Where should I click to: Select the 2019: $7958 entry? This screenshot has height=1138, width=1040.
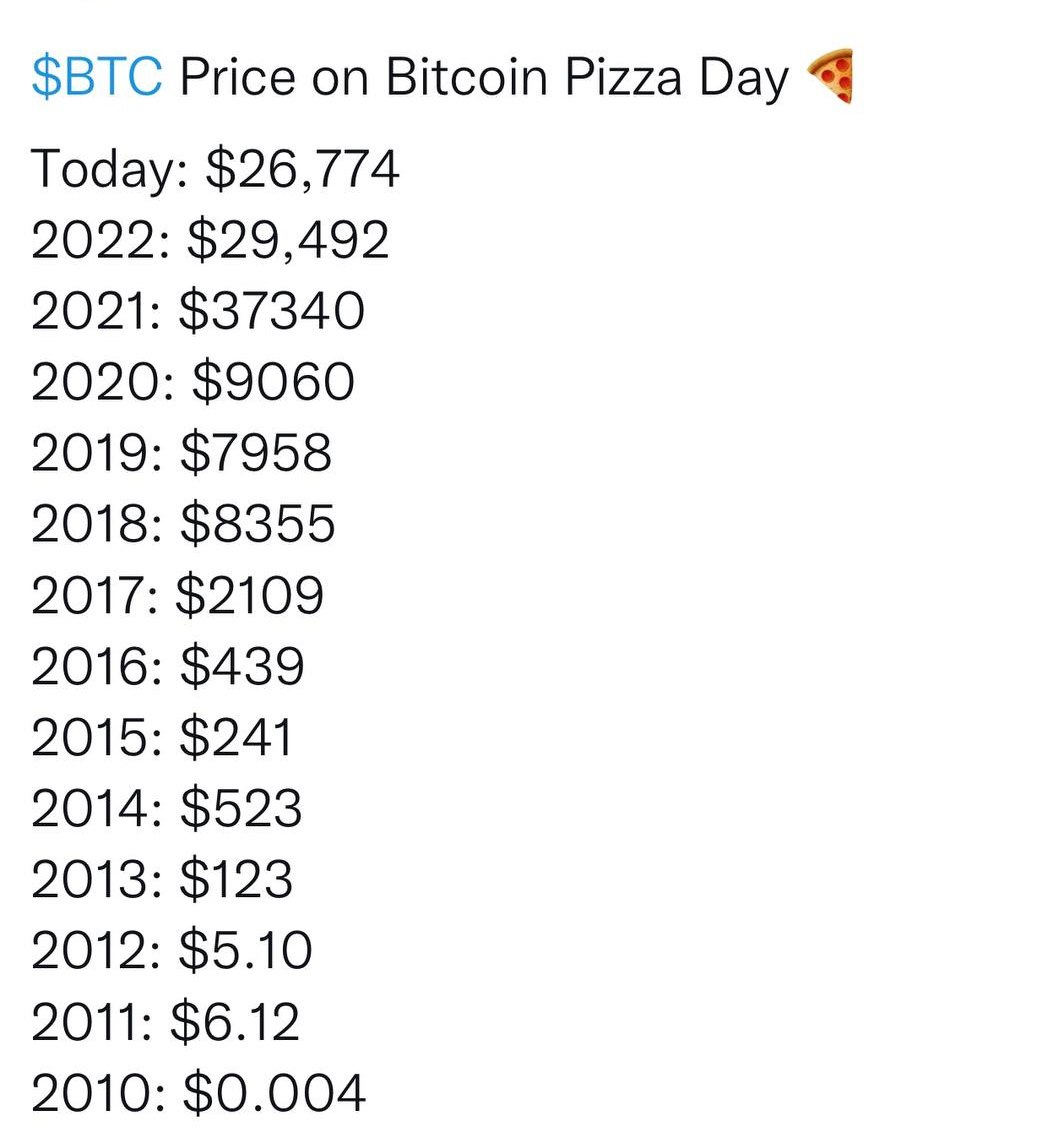[x=181, y=452]
